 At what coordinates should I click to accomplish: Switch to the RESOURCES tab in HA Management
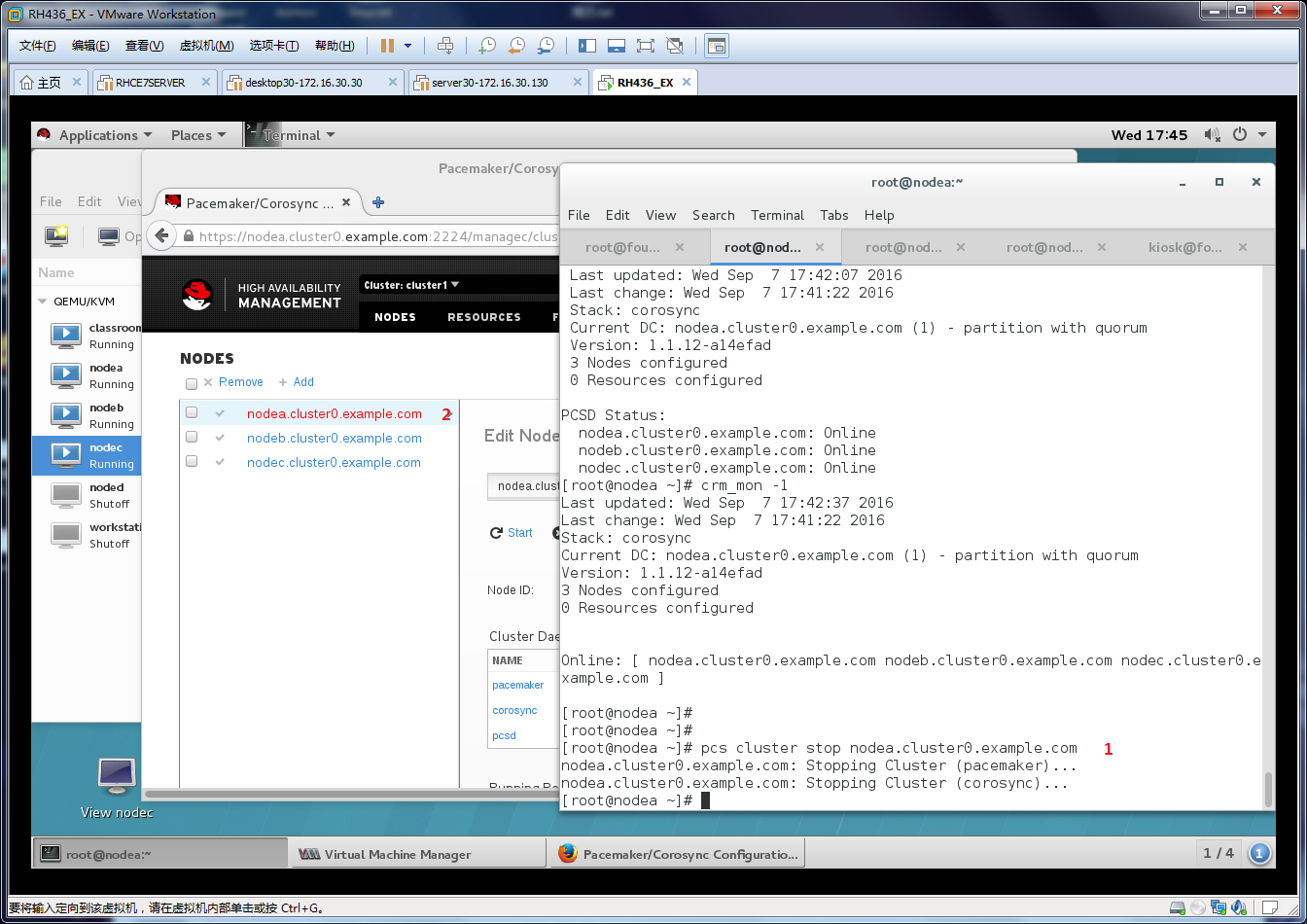click(x=484, y=317)
